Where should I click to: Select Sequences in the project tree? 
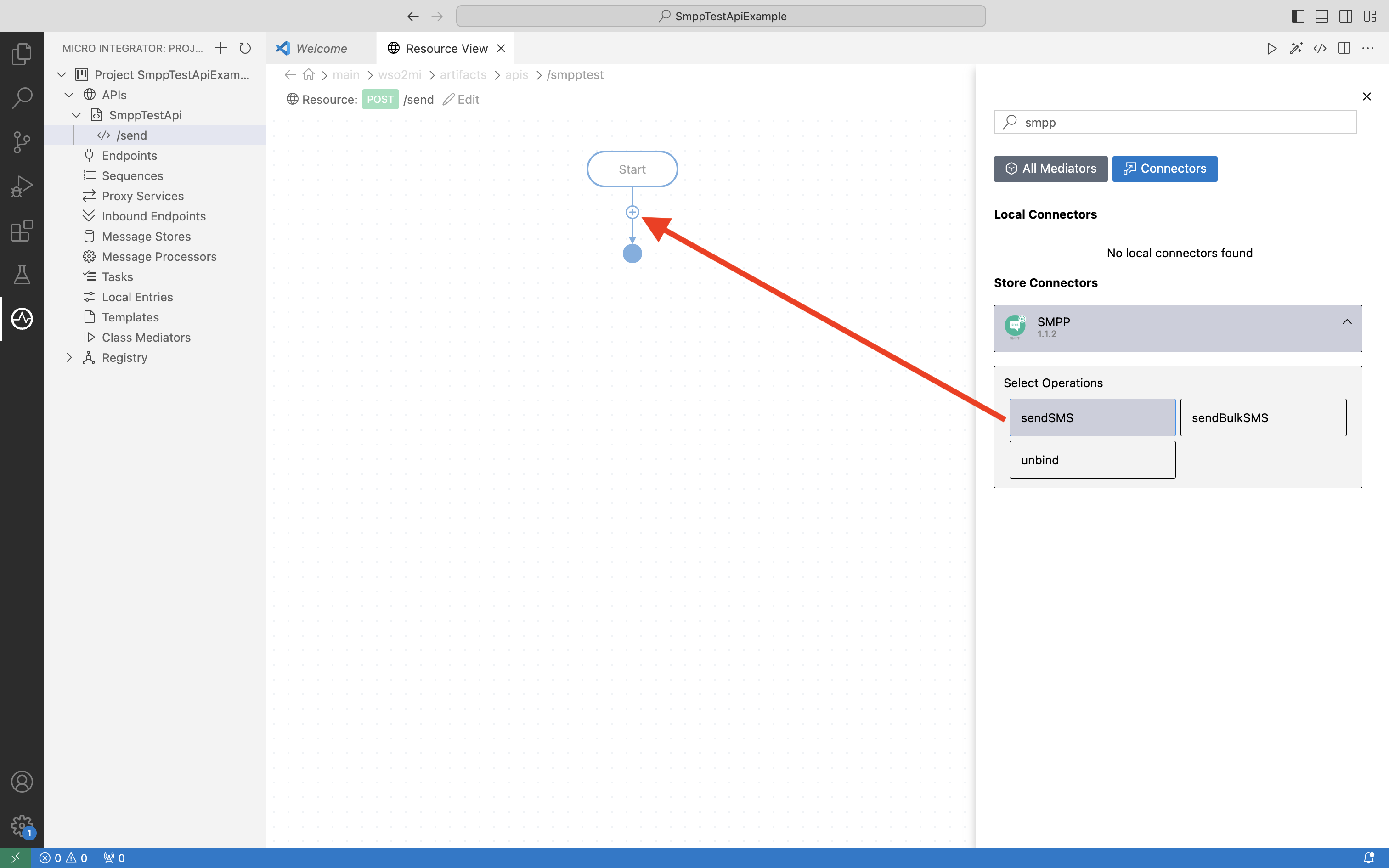pyautogui.click(x=155, y=175)
